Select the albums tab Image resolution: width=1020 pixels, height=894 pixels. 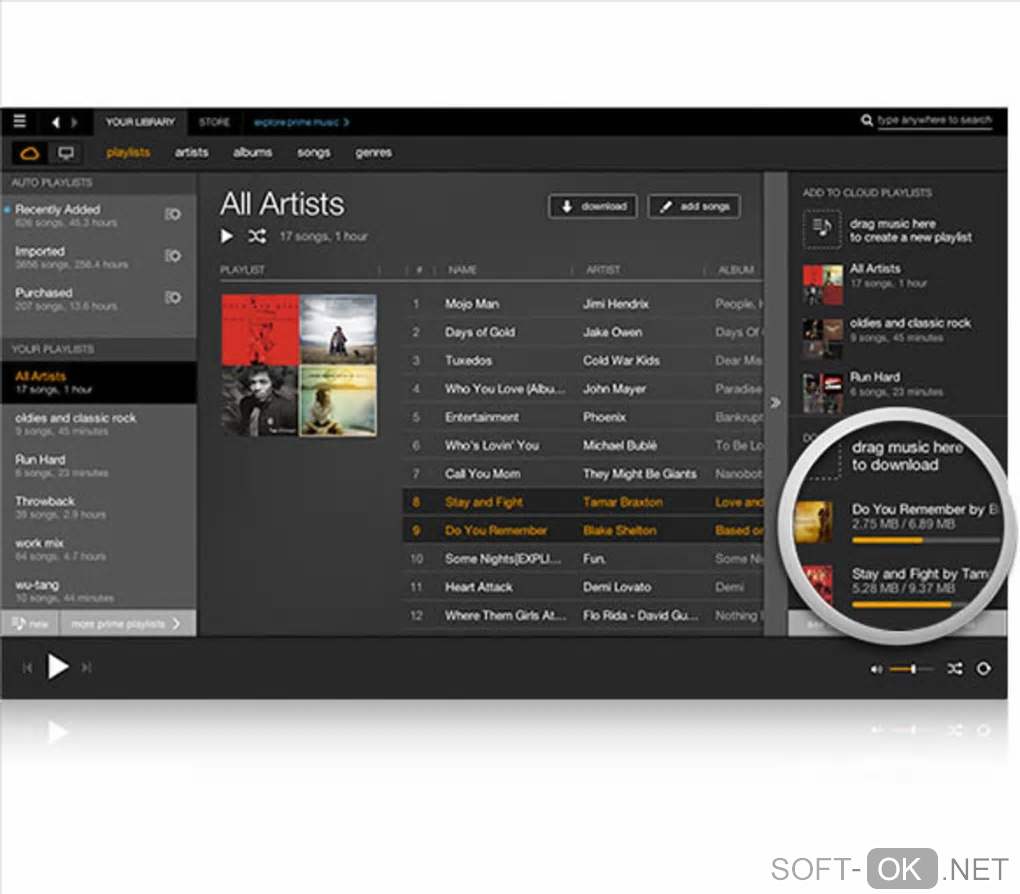[x=252, y=152]
